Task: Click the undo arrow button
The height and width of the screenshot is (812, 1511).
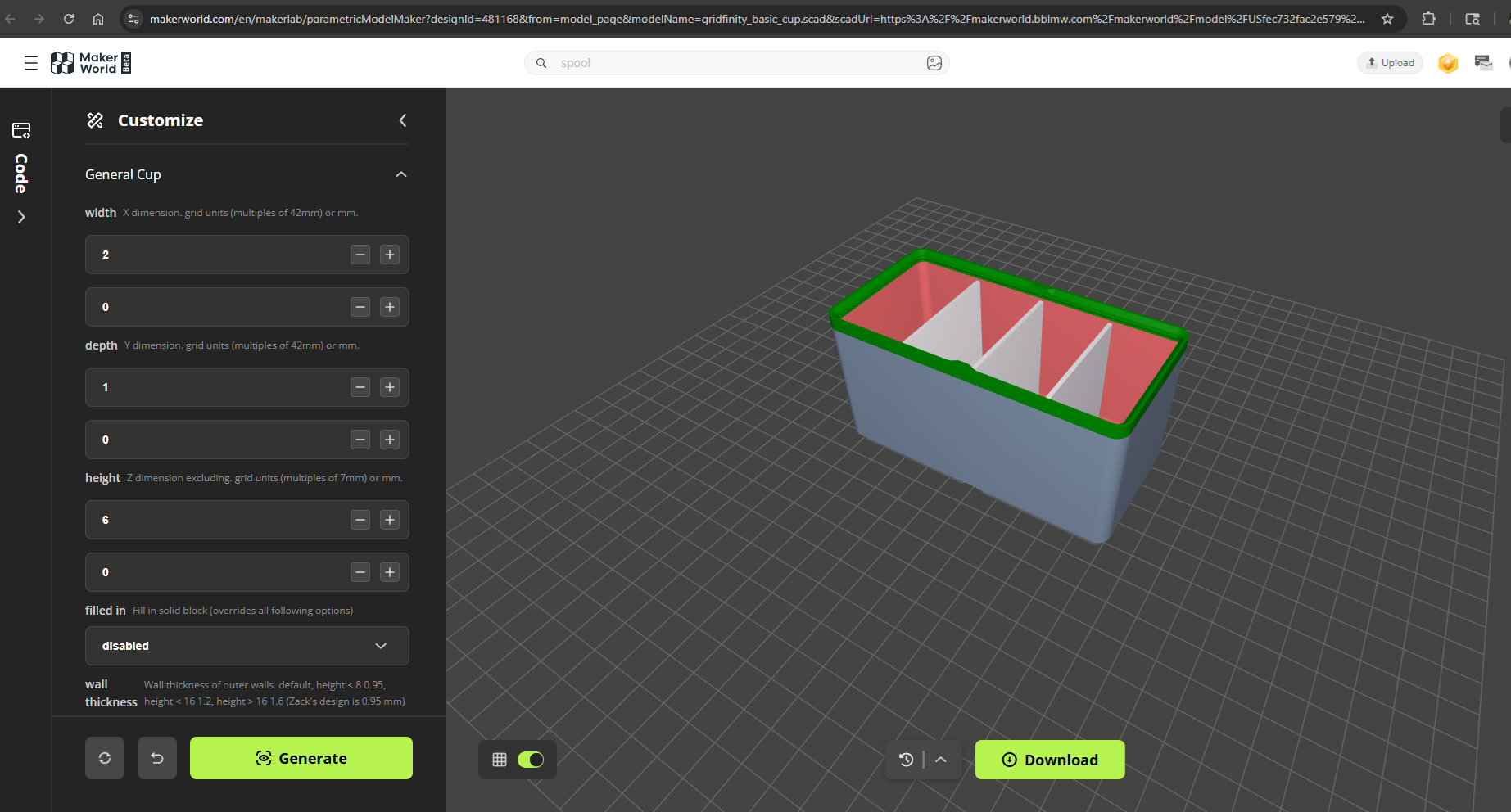Action: 157,758
